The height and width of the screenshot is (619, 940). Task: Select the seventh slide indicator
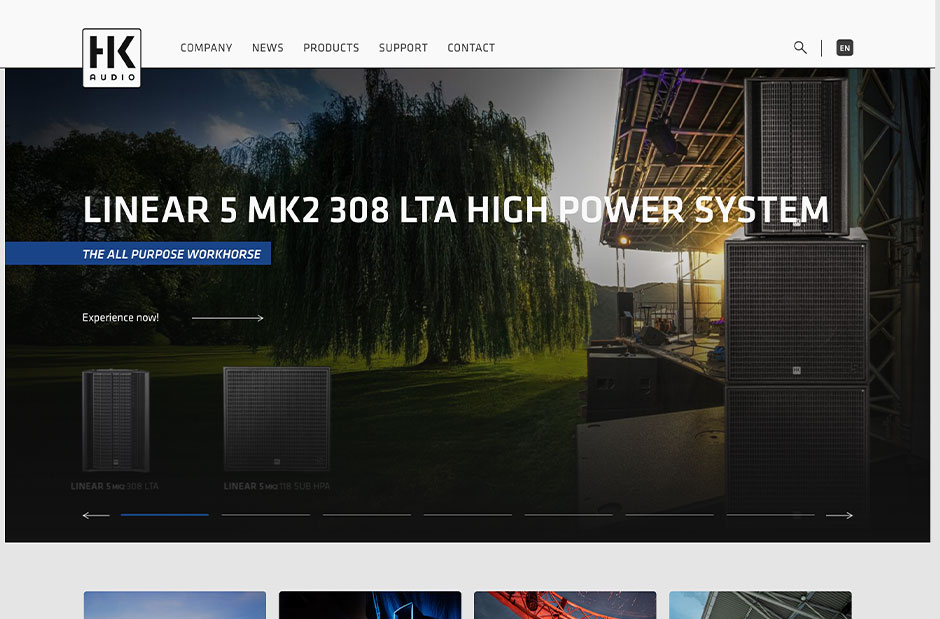[771, 515]
